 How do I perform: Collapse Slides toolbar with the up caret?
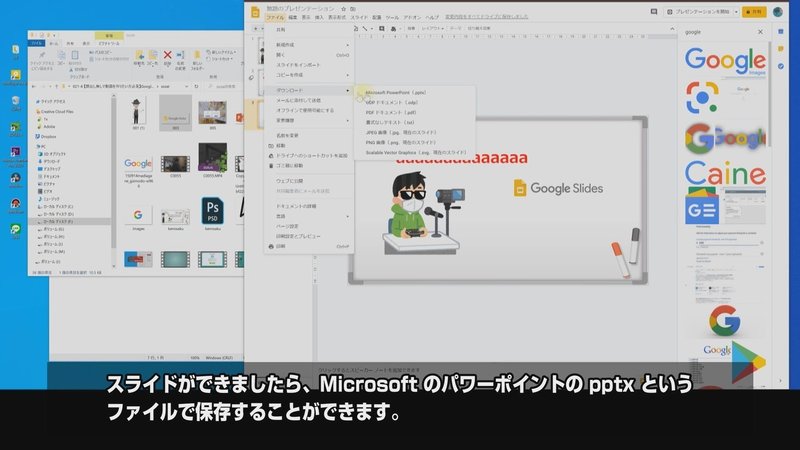coord(672,29)
